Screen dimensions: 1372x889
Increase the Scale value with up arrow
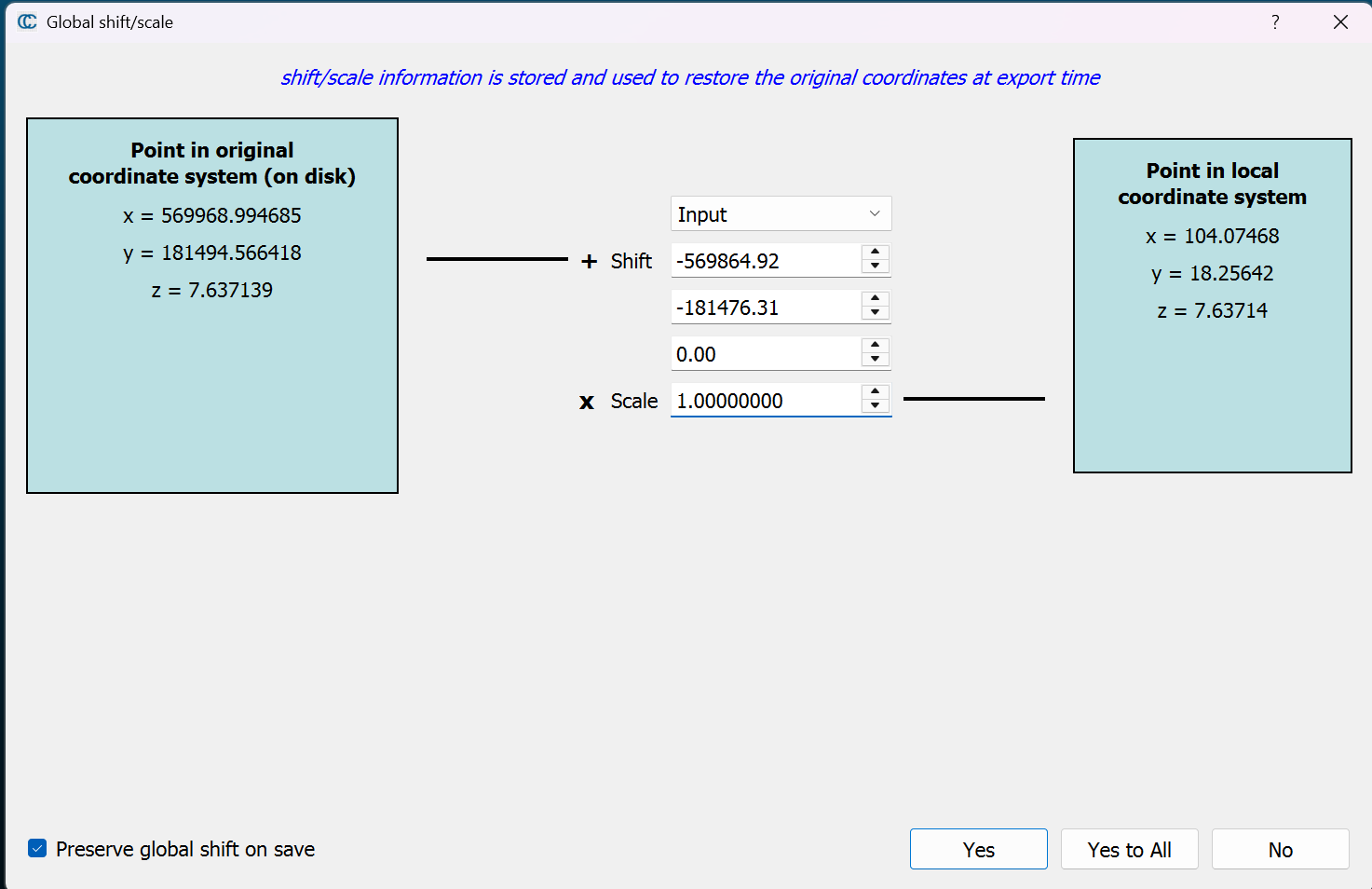pyautogui.click(x=875, y=392)
